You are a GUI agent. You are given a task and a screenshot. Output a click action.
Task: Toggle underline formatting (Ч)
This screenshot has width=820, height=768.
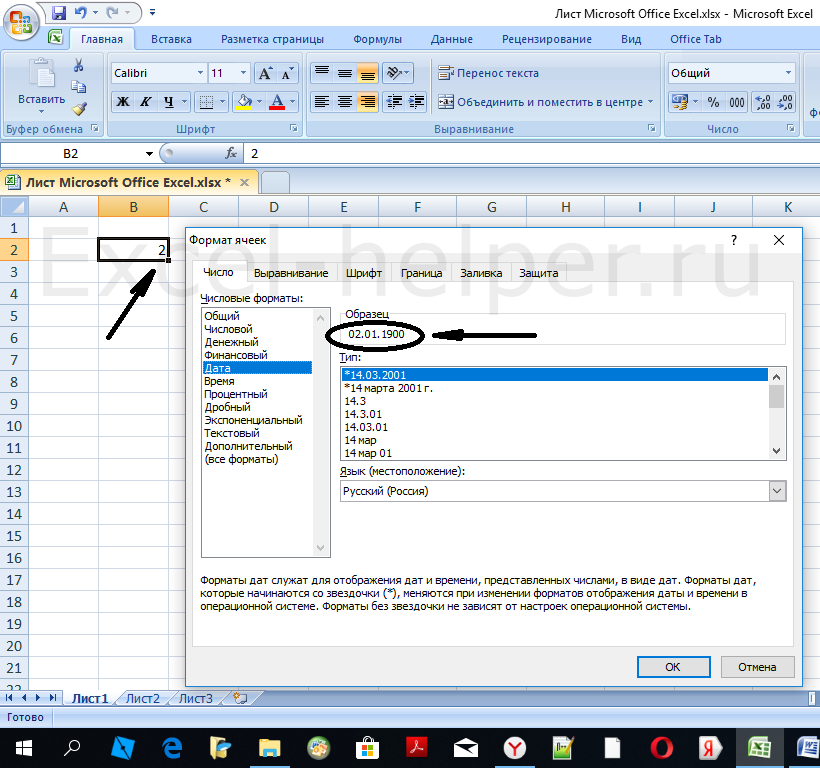point(168,102)
